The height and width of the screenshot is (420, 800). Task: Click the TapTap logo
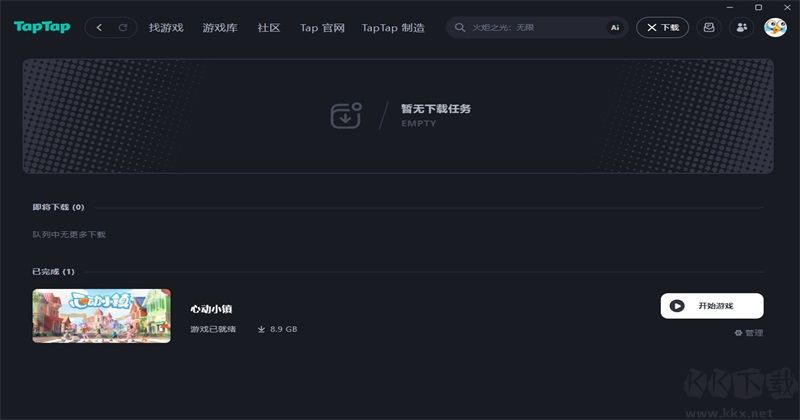(x=42, y=27)
